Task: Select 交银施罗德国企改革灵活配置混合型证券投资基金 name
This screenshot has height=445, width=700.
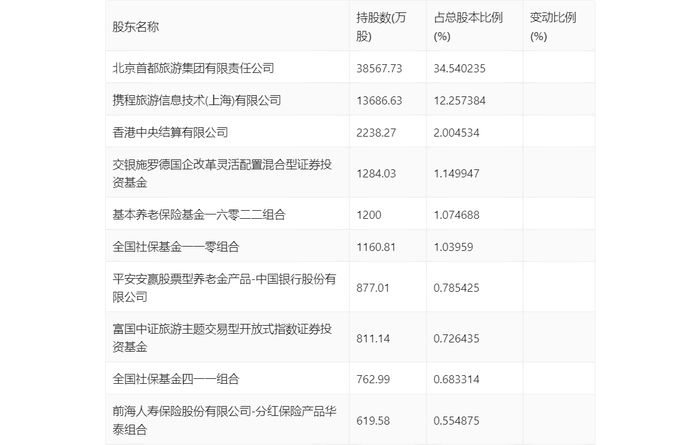Action: pyautogui.click(x=222, y=173)
